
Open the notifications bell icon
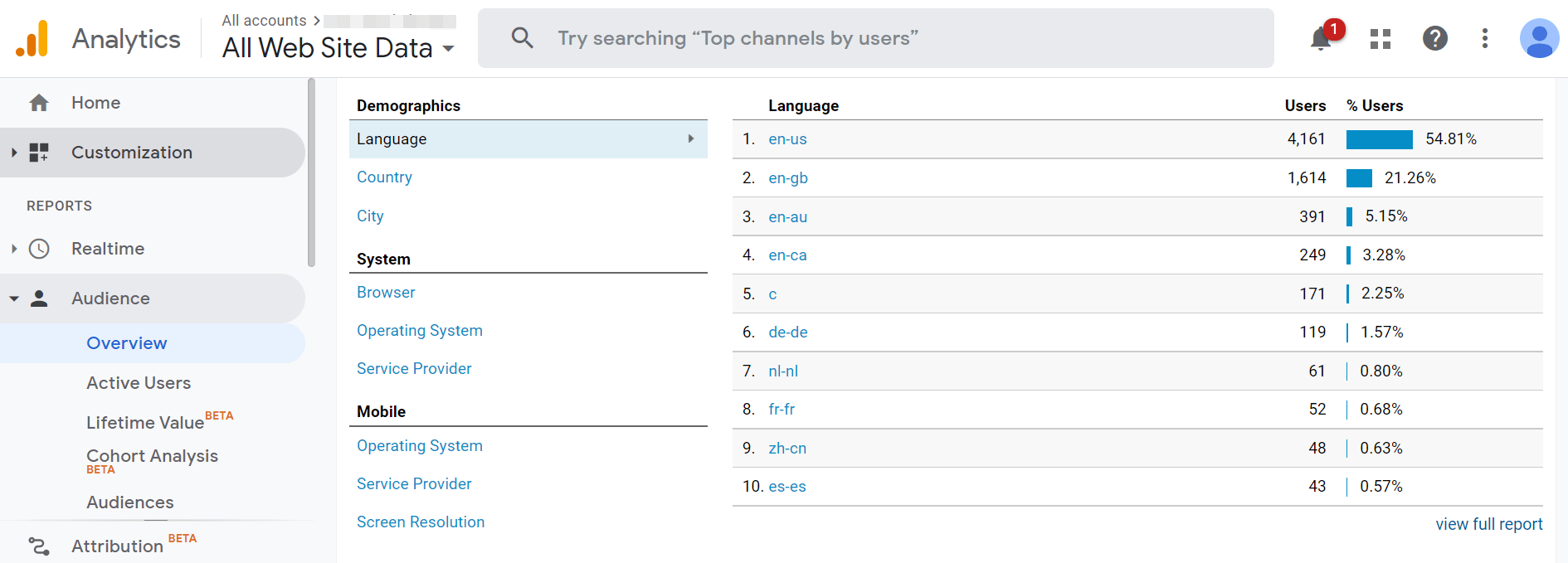(1321, 38)
